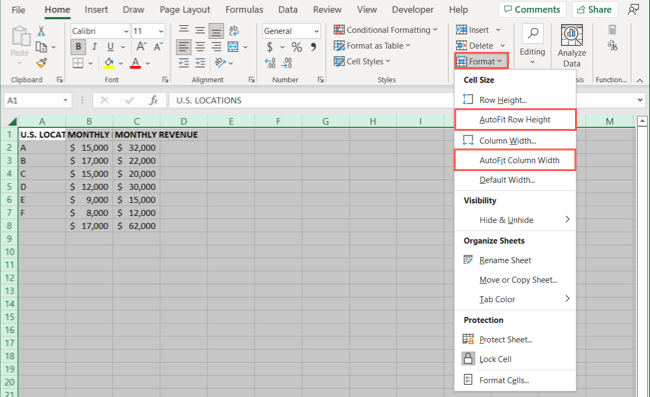The height and width of the screenshot is (397, 650).
Task: Click the Increase Decimal icon
Action: (270, 63)
